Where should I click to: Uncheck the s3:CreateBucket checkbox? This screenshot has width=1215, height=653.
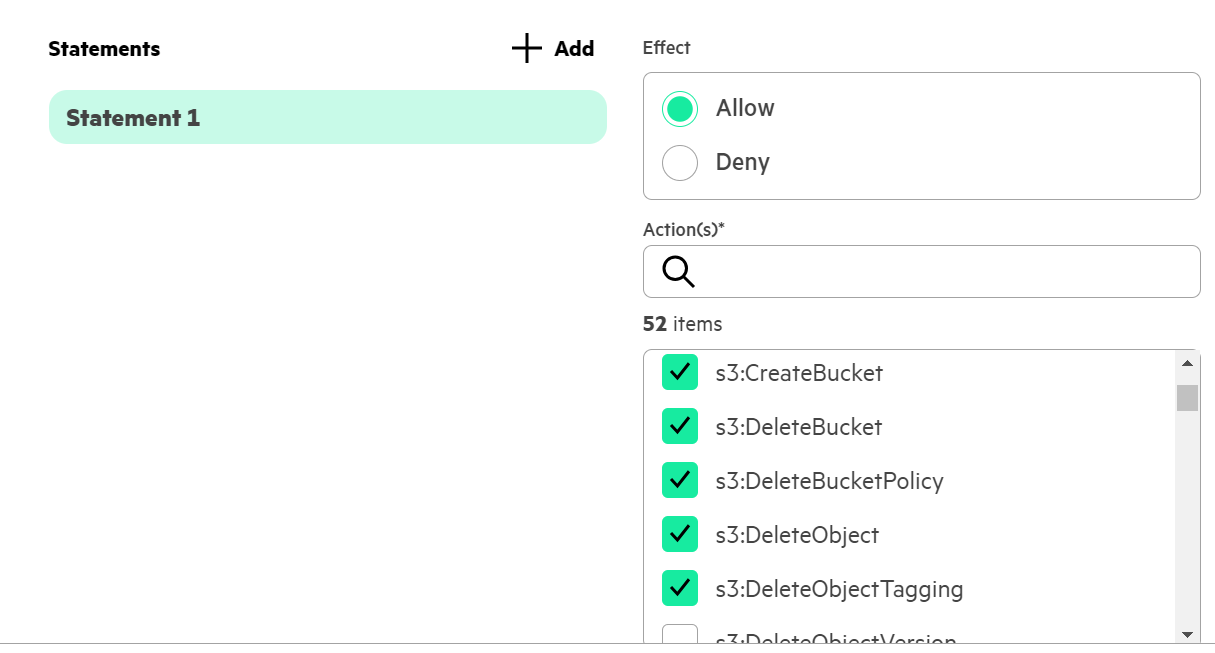pyautogui.click(x=680, y=373)
